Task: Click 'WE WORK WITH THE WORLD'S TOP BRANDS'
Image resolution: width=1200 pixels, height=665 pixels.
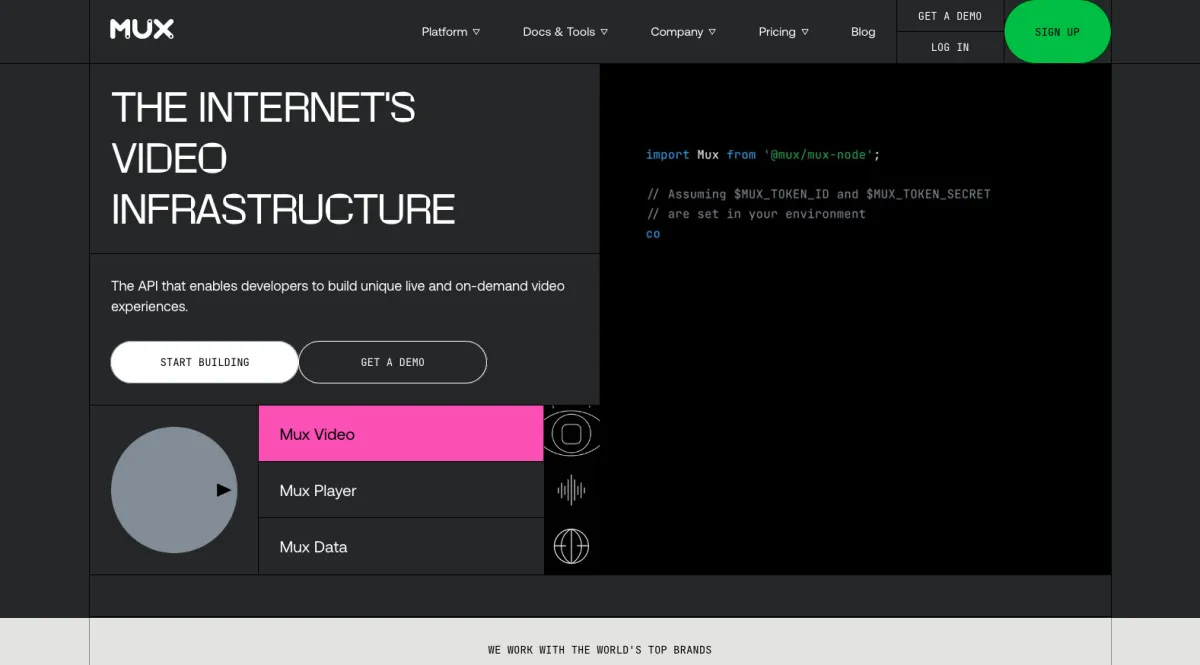Action: (600, 650)
